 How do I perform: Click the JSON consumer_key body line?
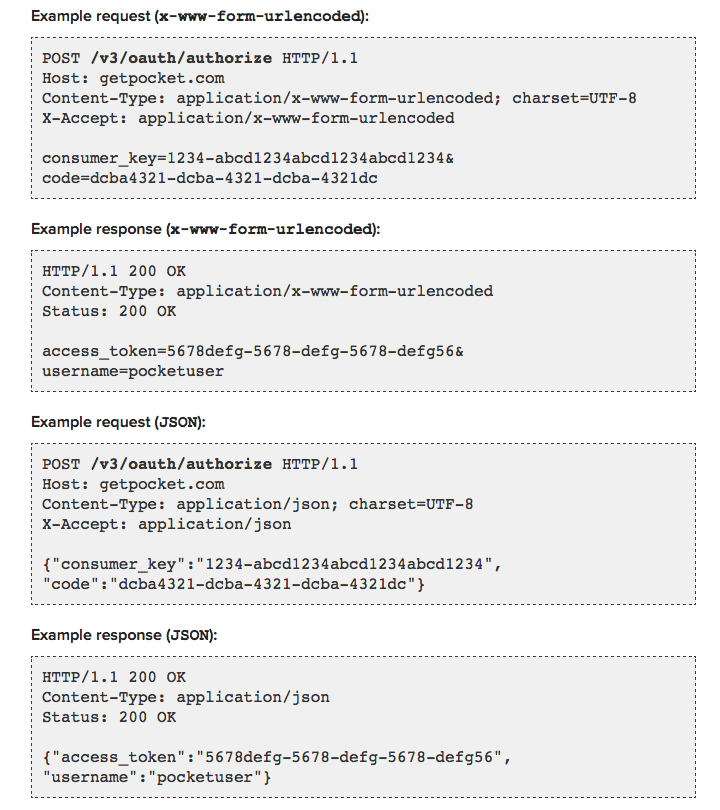[272, 564]
